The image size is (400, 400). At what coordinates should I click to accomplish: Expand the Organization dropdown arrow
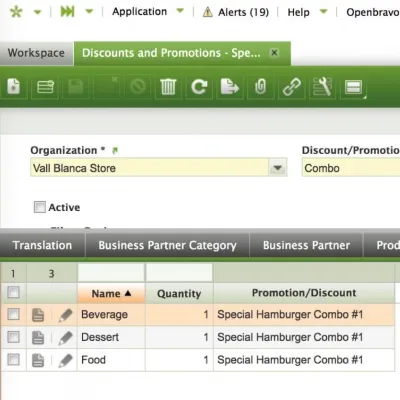pos(277,168)
